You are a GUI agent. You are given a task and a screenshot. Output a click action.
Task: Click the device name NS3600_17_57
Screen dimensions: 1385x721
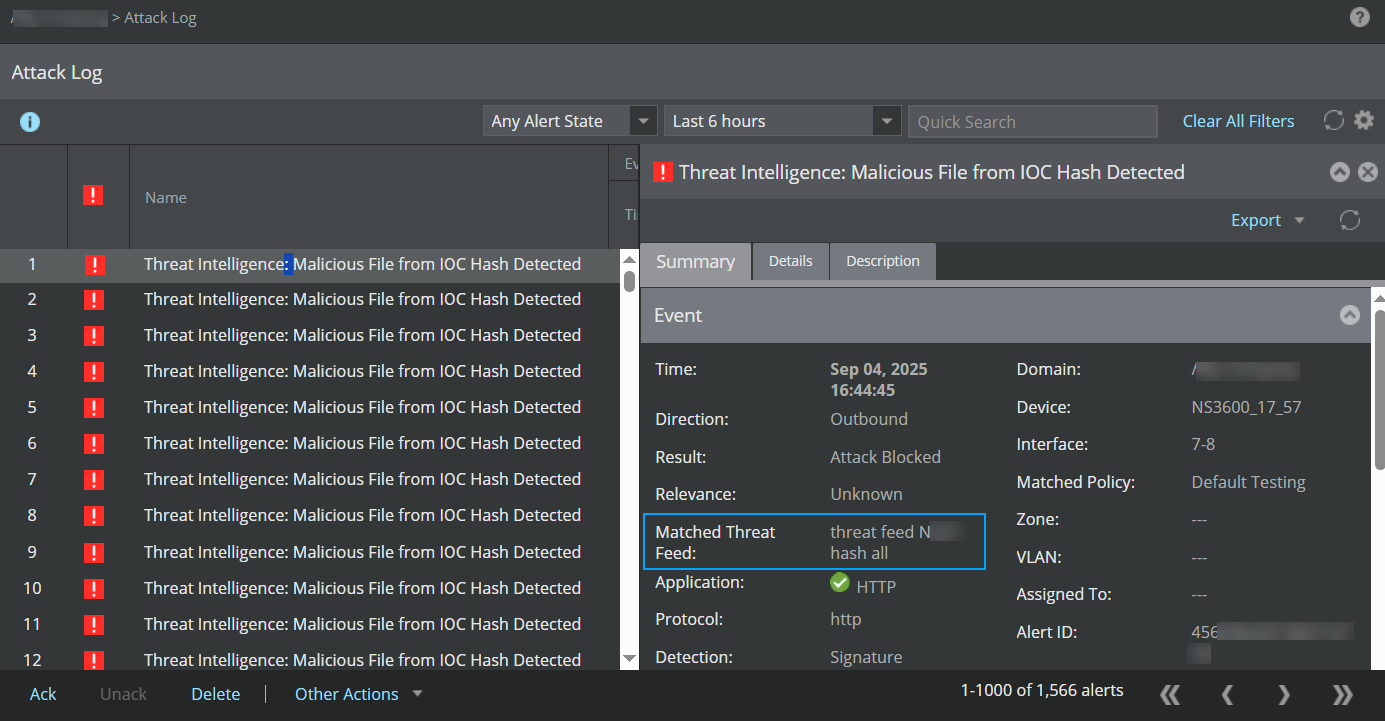point(1246,407)
